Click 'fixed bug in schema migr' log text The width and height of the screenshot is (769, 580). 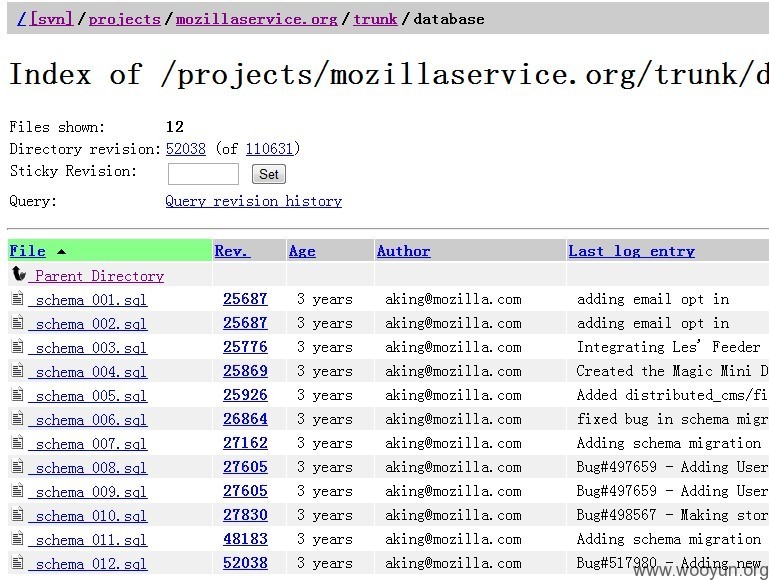coord(672,419)
